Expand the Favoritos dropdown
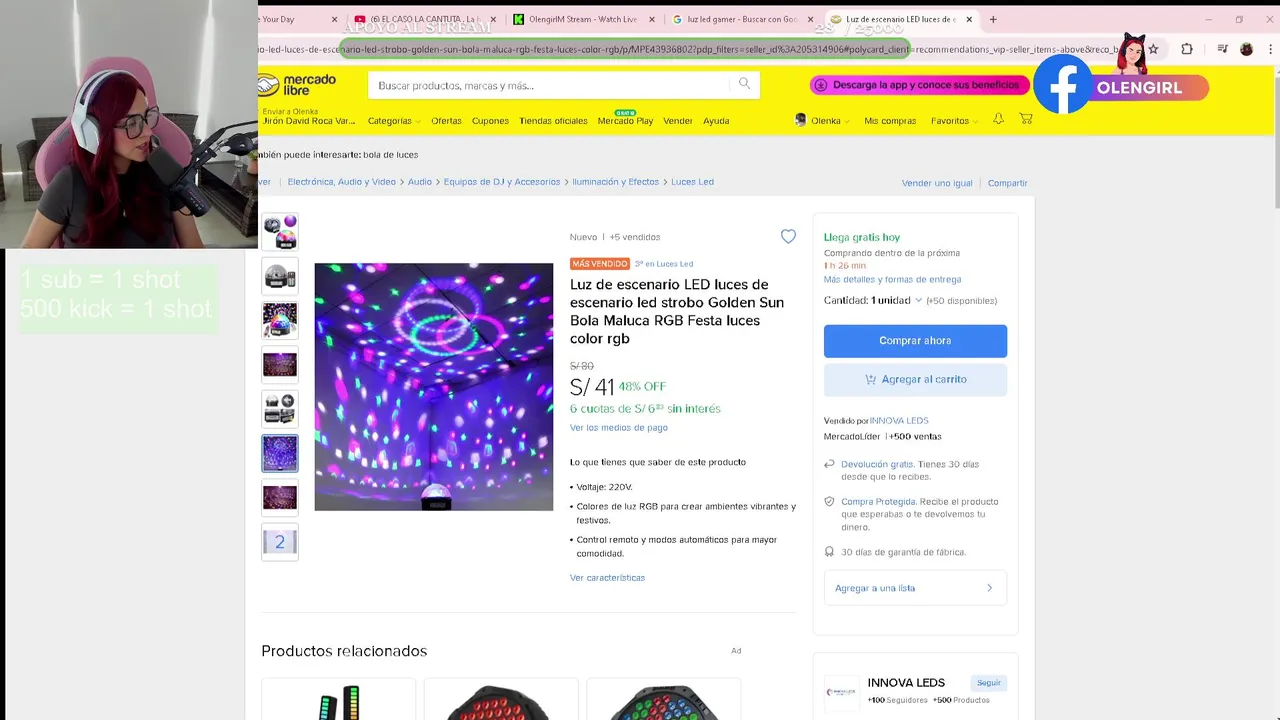Viewport: 1280px width, 720px height. 954,121
